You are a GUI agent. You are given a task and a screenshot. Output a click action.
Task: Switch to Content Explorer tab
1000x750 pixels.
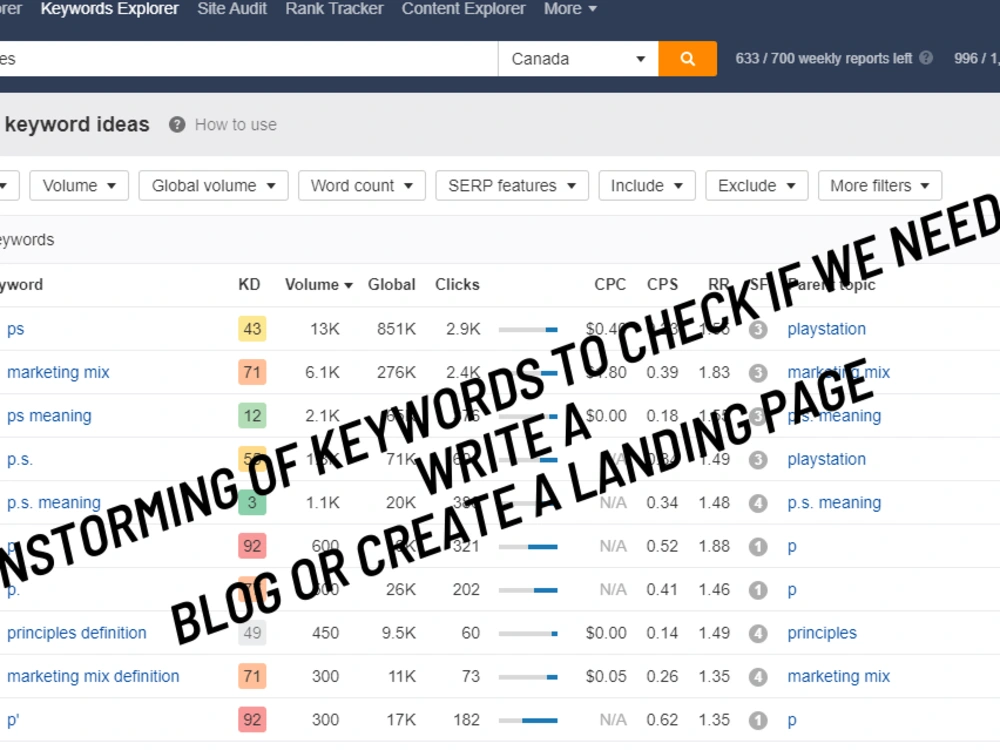463,9
